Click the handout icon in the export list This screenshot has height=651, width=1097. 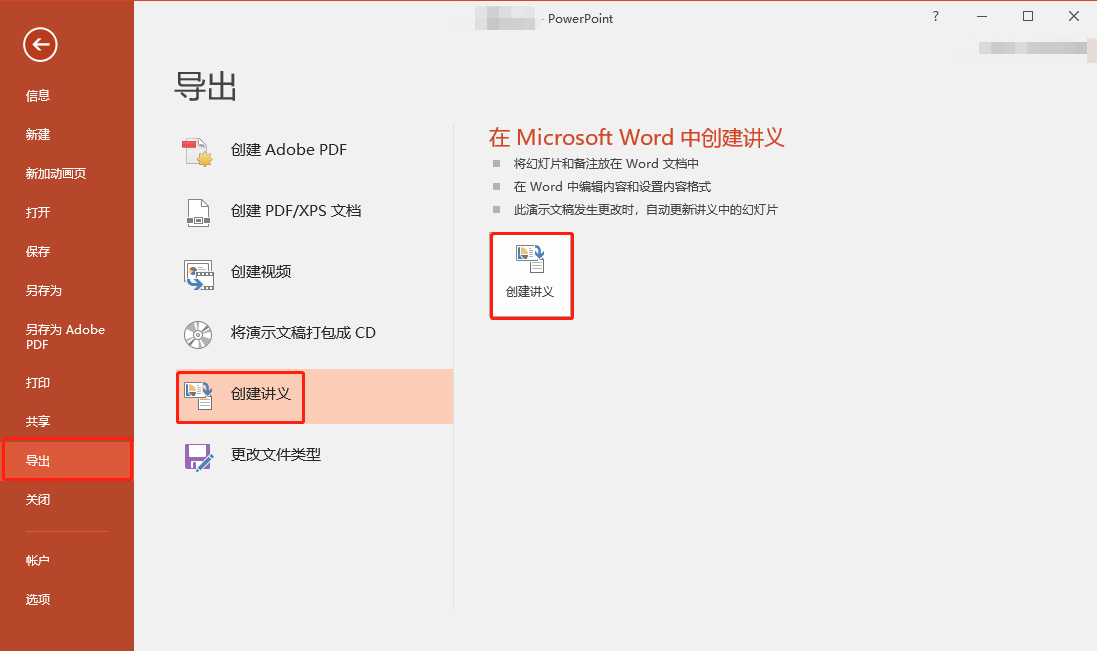click(198, 396)
